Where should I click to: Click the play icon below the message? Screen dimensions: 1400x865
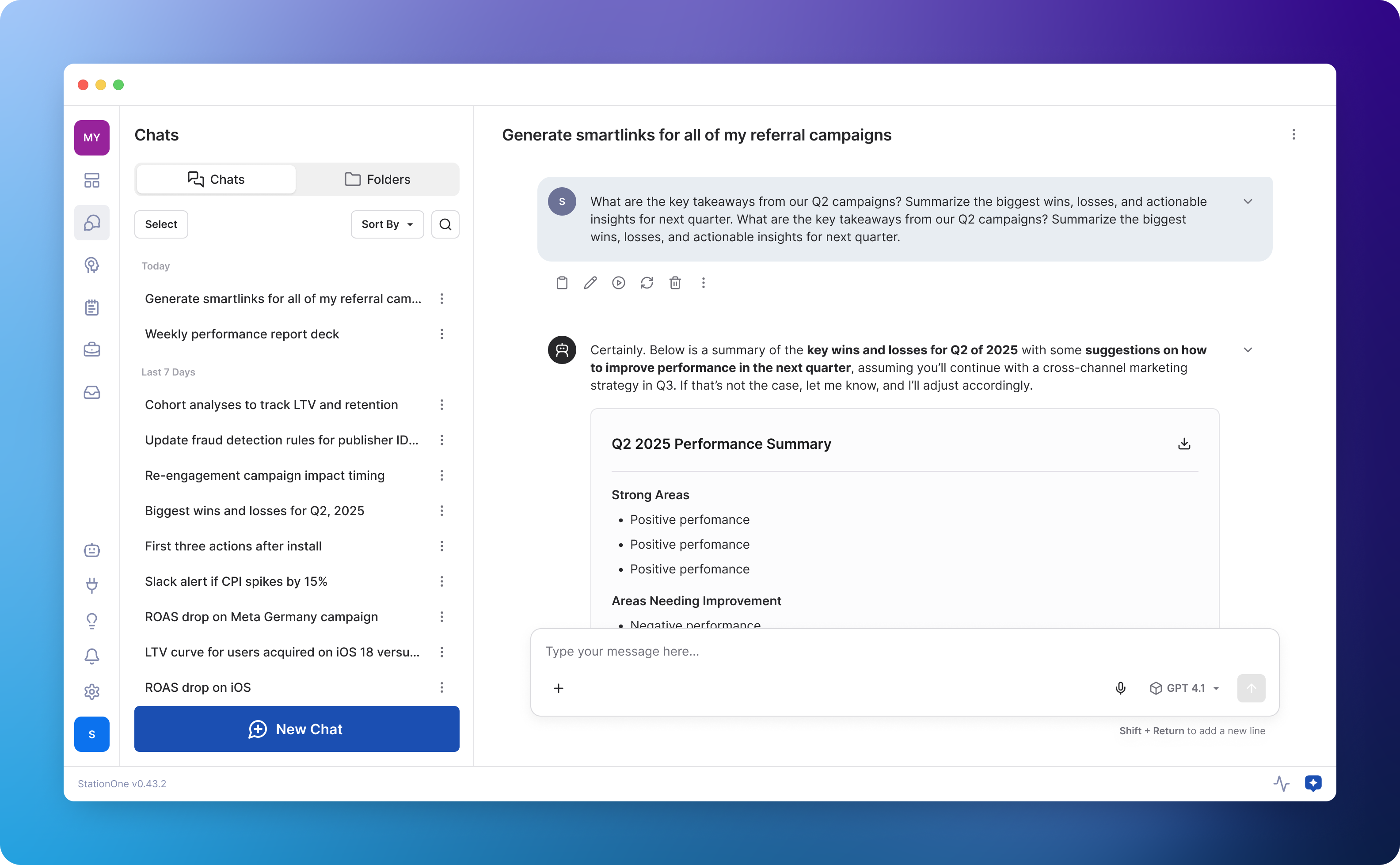(x=619, y=283)
